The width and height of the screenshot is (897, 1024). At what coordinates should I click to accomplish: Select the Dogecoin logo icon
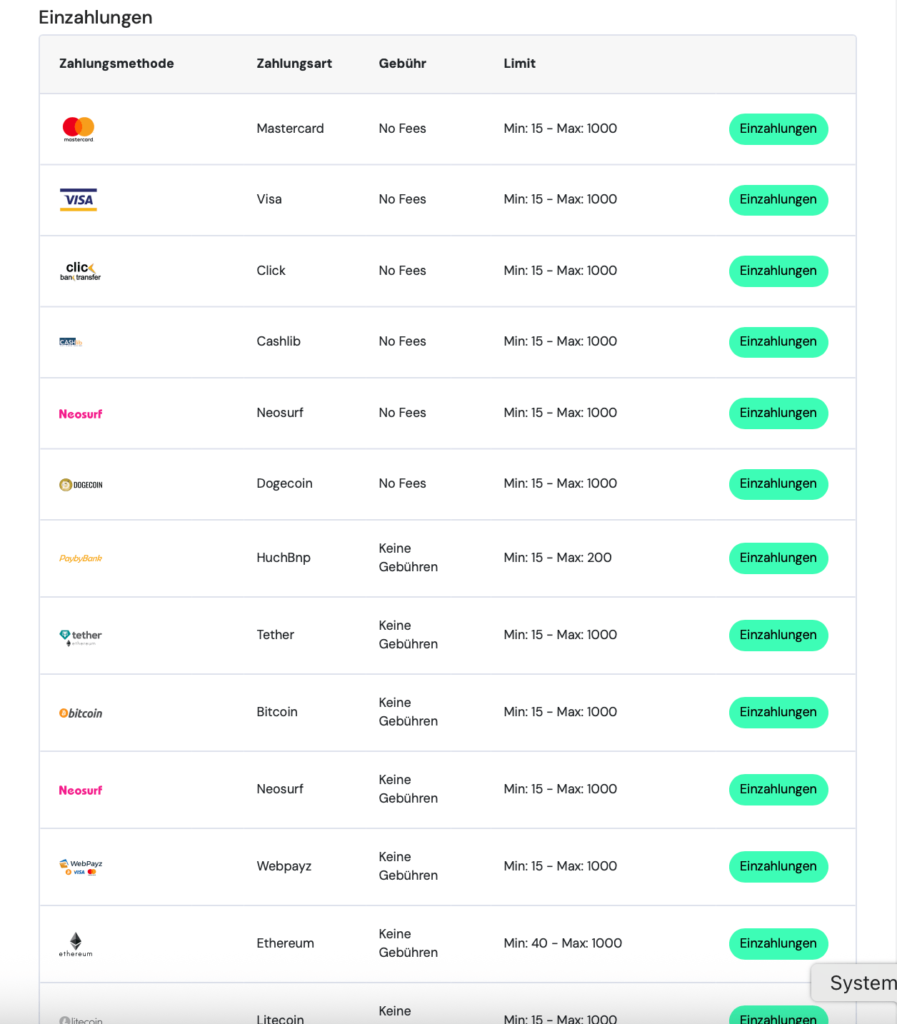pyautogui.click(x=81, y=485)
